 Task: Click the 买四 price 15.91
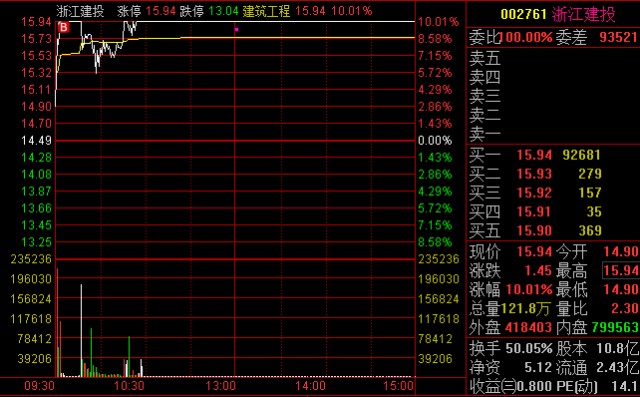tap(534, 212)
